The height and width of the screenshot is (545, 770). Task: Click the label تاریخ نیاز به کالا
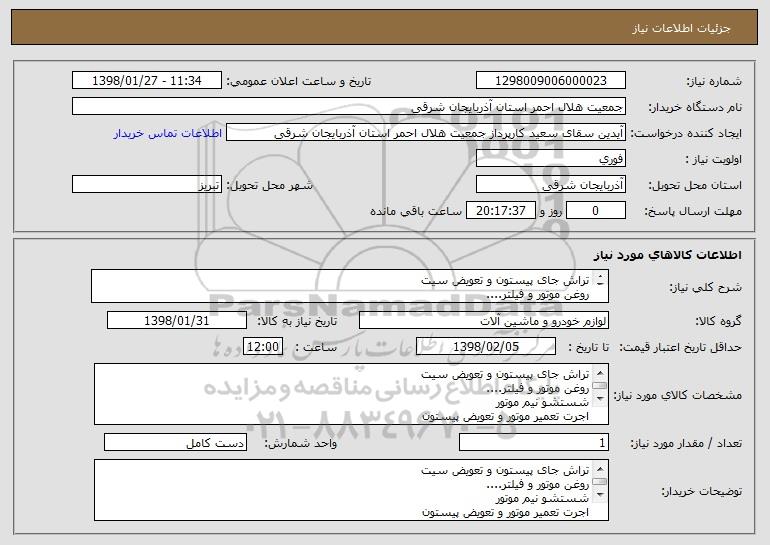(x=297, y=321)
